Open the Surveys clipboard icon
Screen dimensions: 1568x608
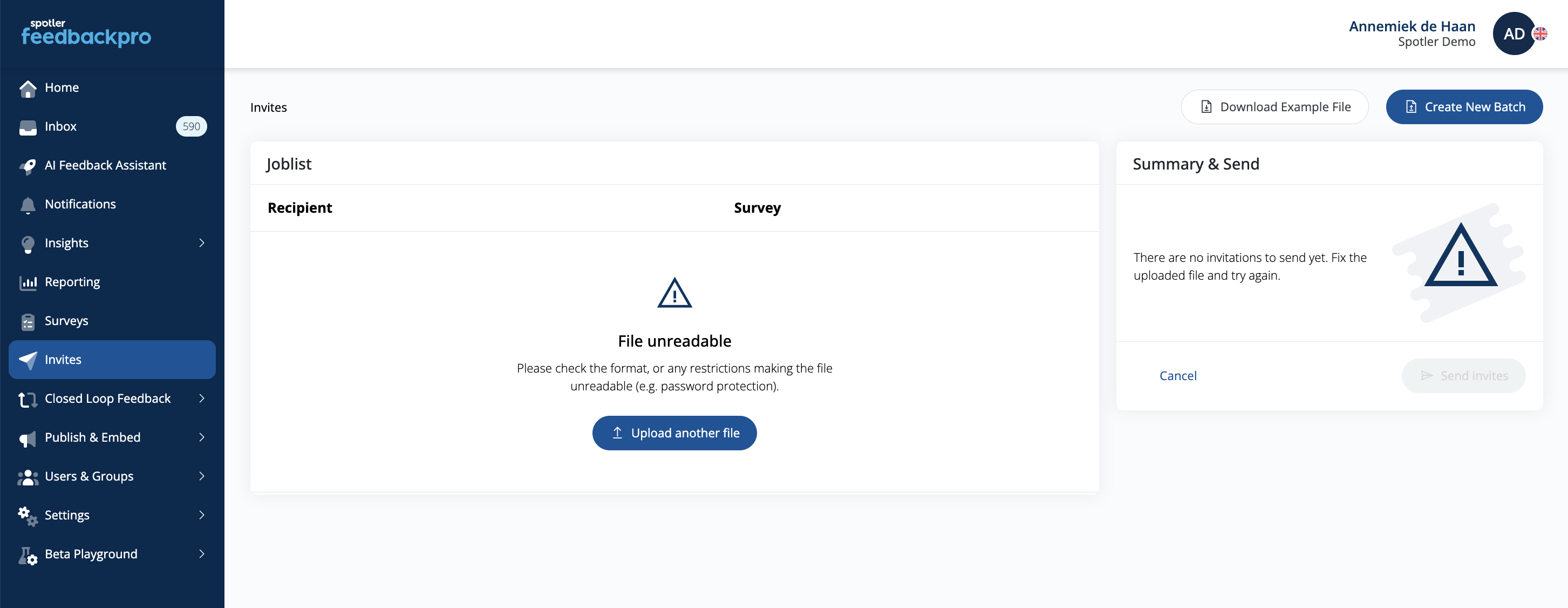point(28,321)
